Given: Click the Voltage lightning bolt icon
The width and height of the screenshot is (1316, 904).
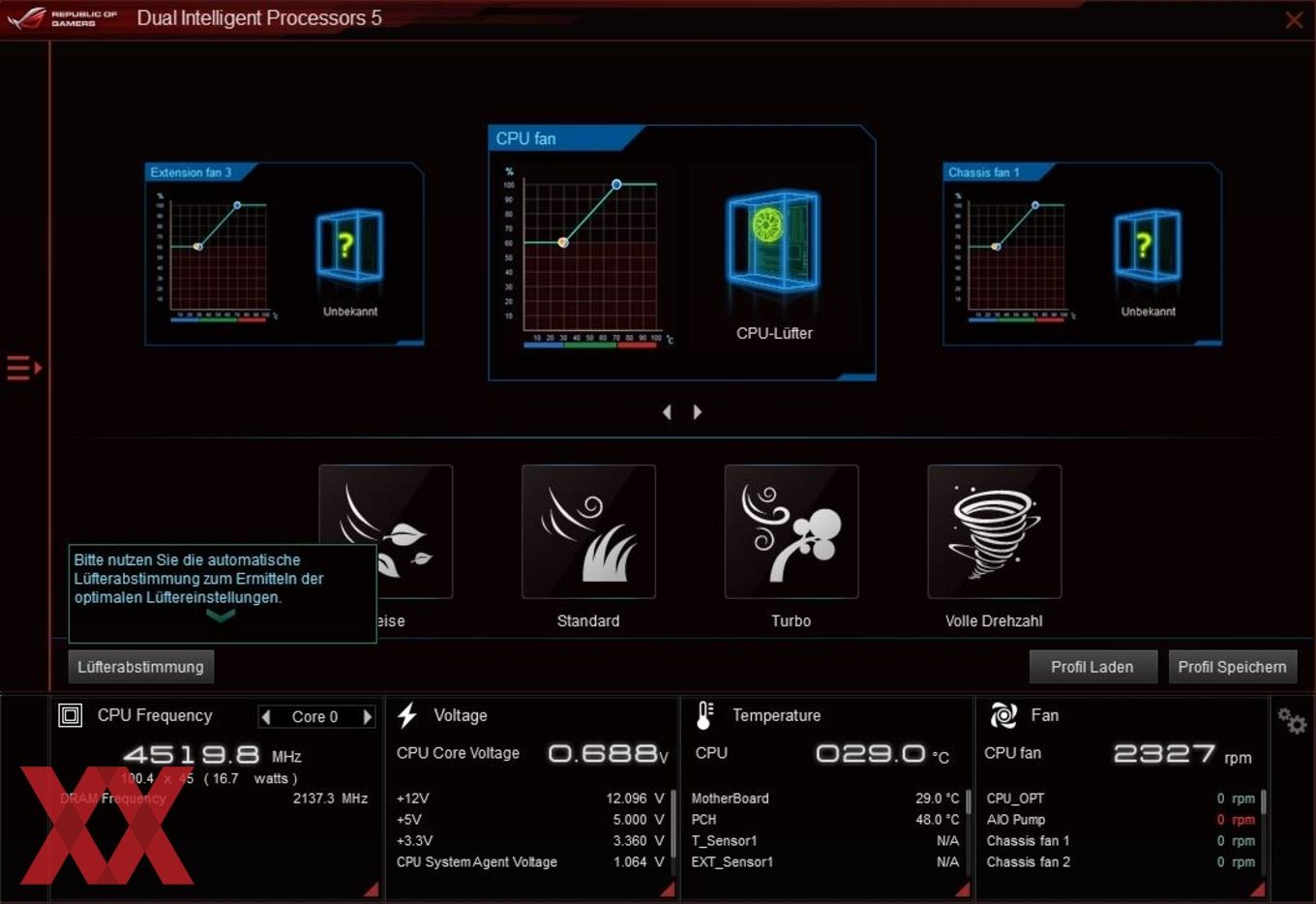Looking at the screenshot, I should click(407, 715).
